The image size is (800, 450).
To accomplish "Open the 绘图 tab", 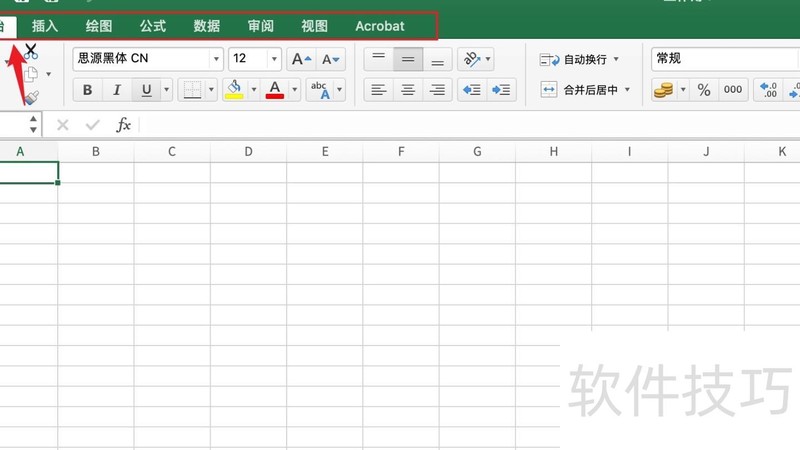I will 98,26.
